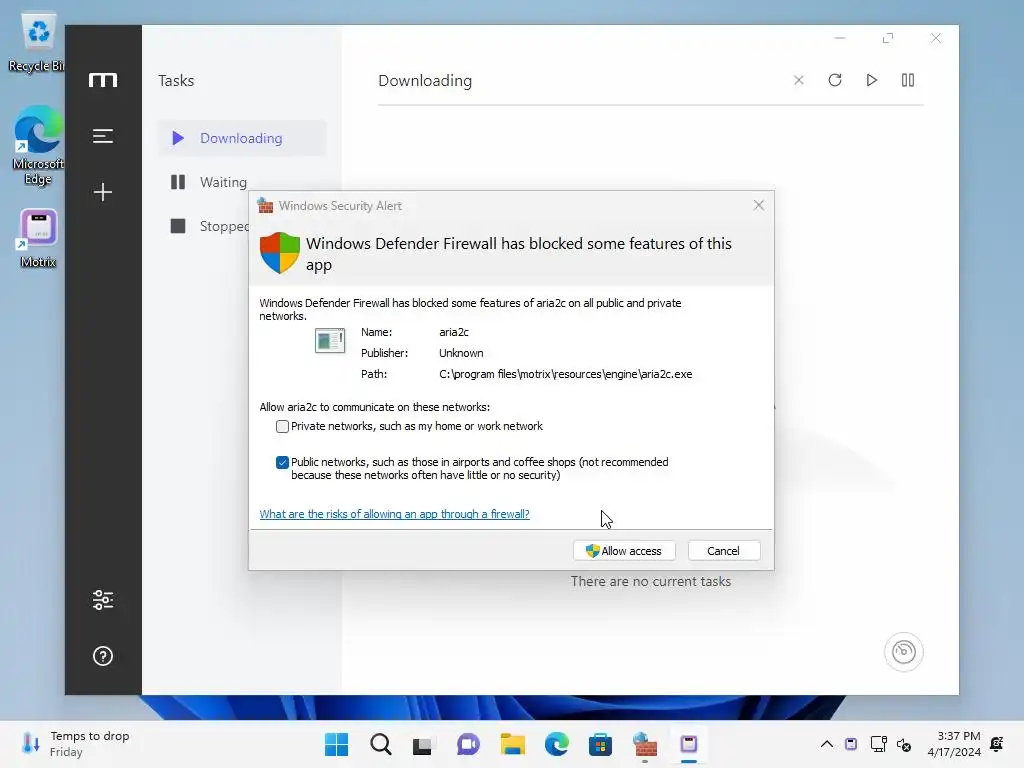1024x768 pixels.
Task: Select the Motrix desktop shortcut
Action: [x=38, y=238]
